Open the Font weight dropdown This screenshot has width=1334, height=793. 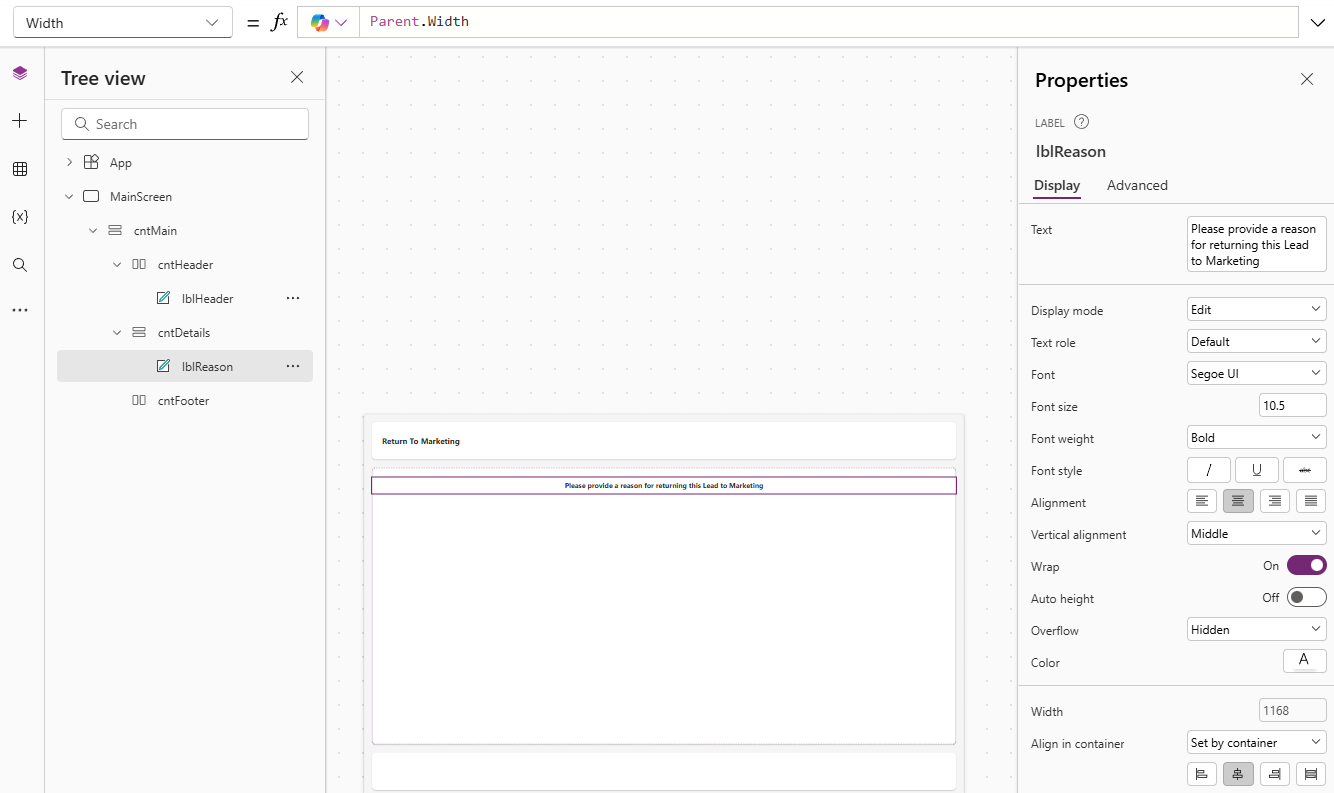1256,438
